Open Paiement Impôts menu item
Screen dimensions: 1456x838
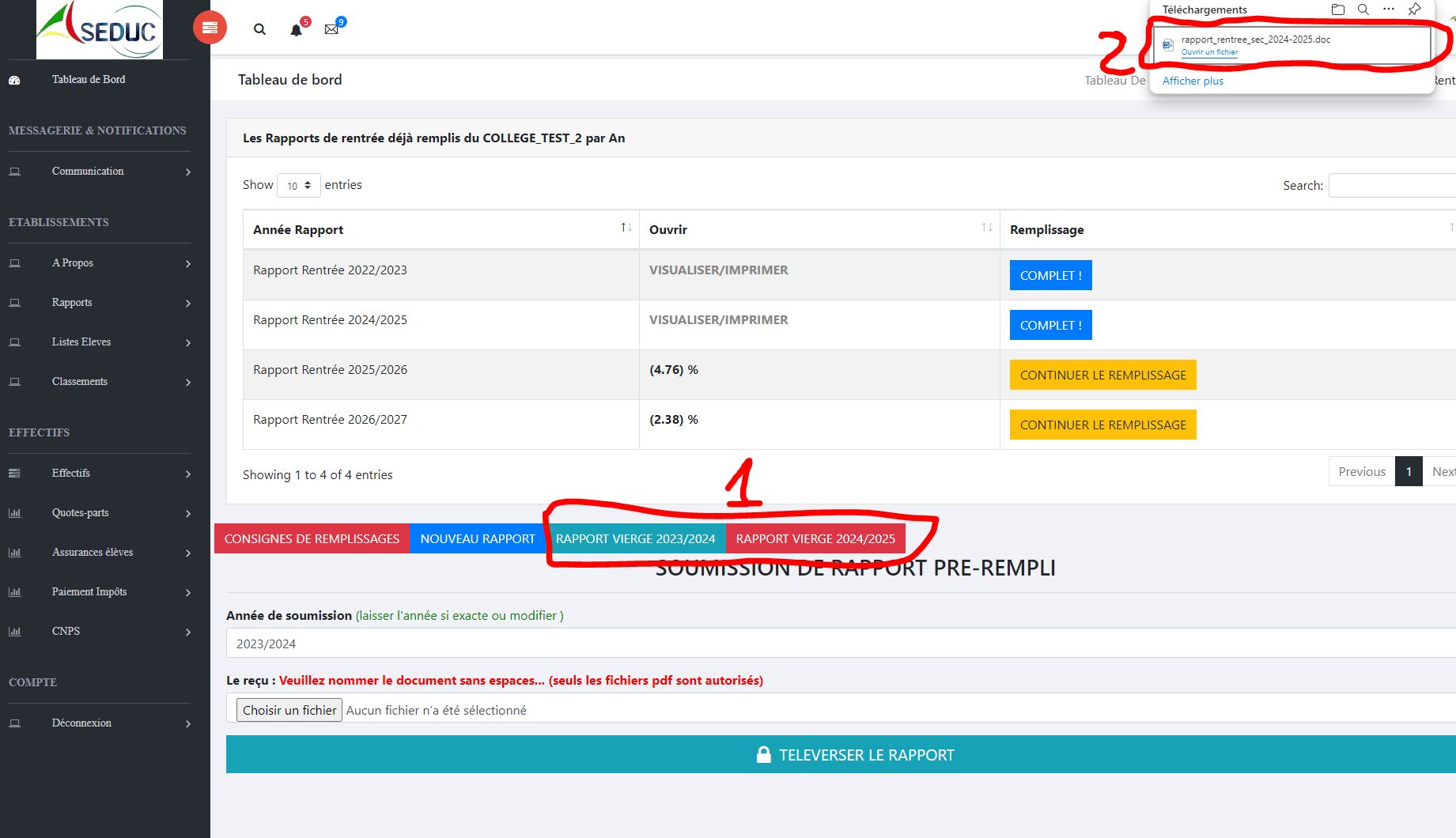coord(99,592)
